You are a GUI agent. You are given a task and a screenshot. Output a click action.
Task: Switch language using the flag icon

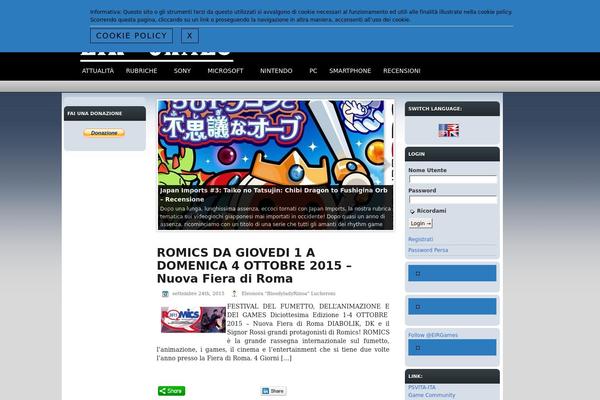click(448, 130)
